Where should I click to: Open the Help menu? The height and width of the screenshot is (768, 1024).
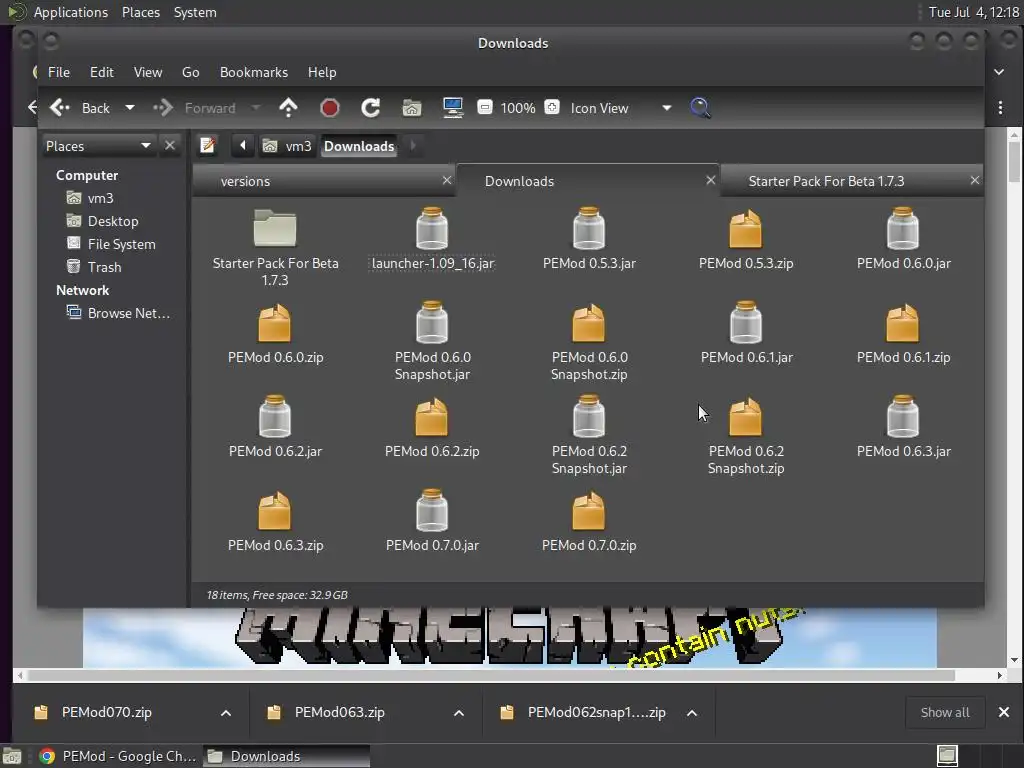322,72
